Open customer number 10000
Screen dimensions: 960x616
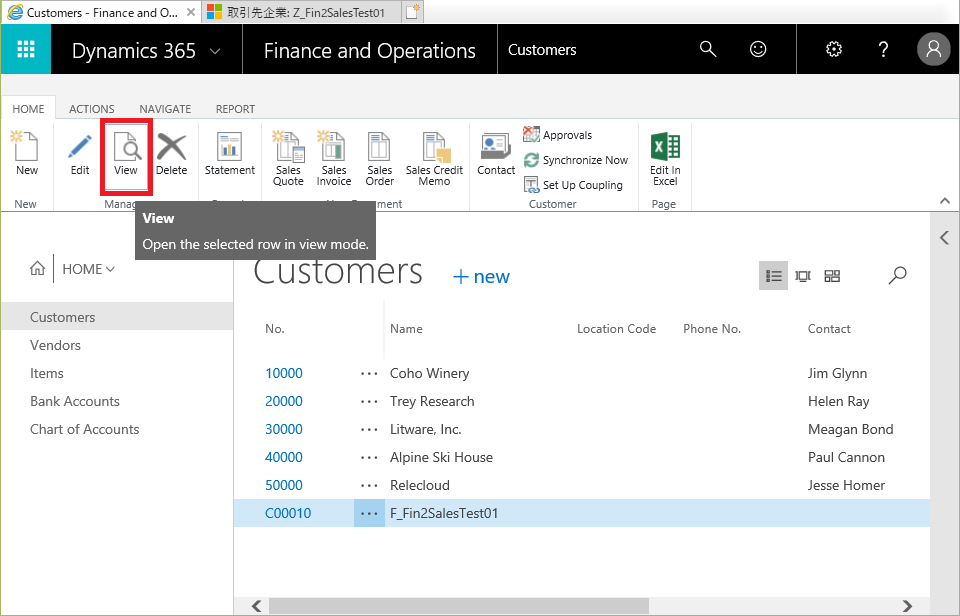[x=283, y=373]
